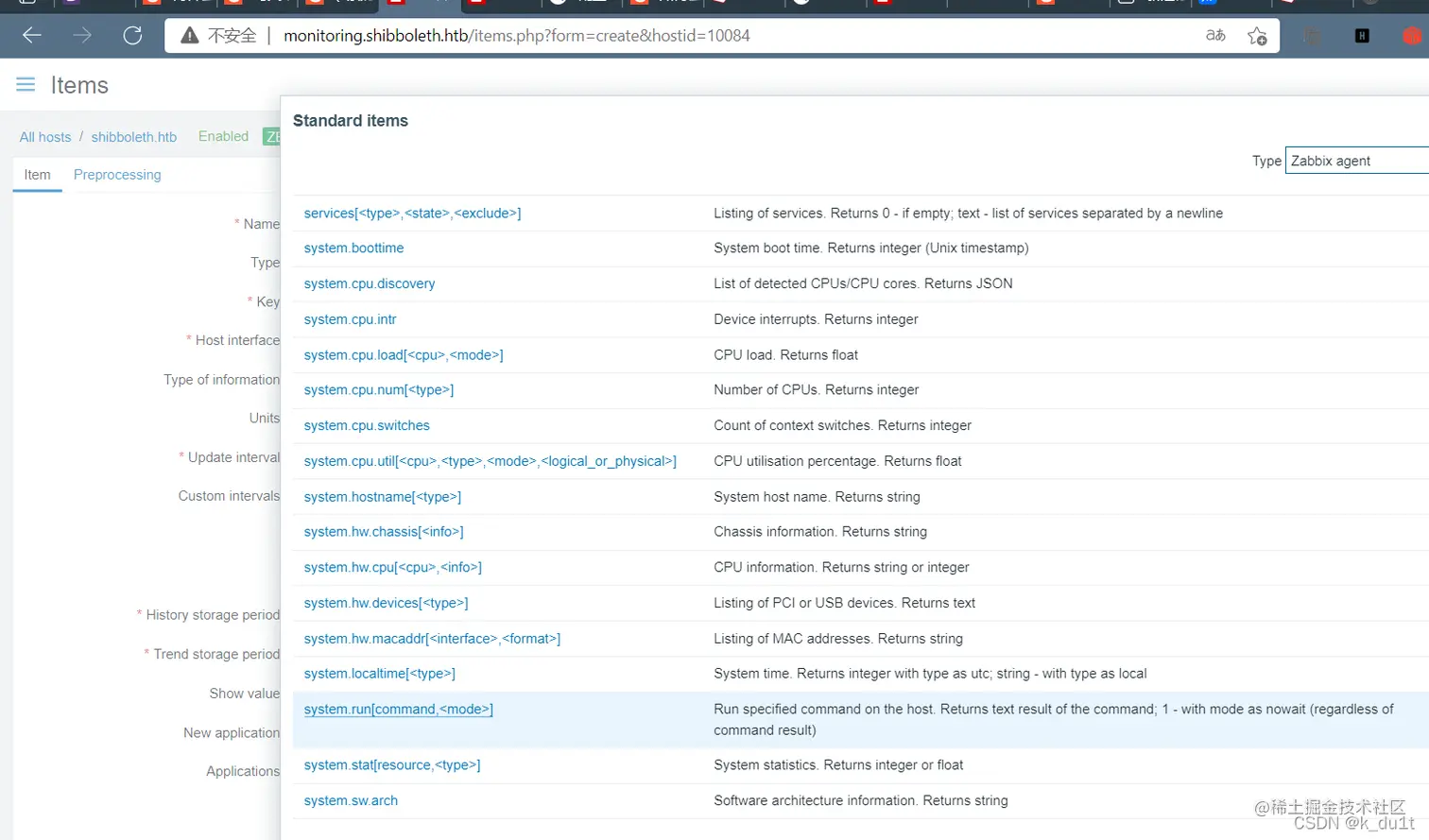1429x840 pixels.
Task: Switch to the Preprocessing tab
Action: click(x=117, y=175)
